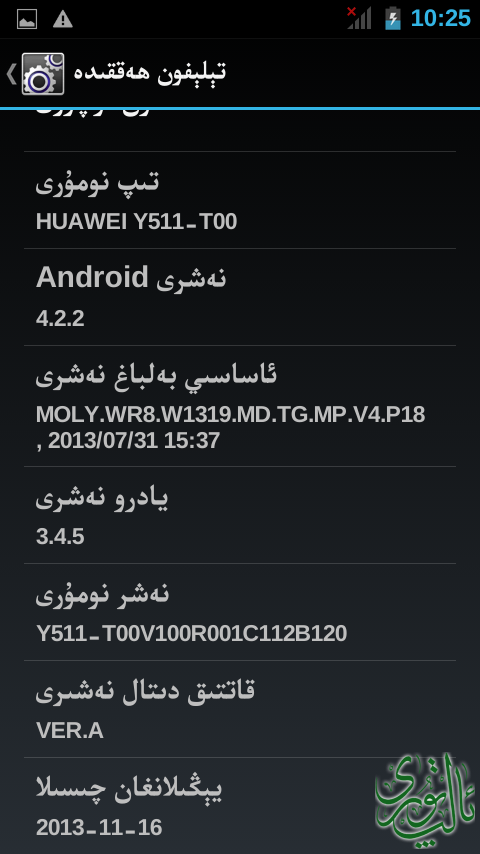The image size is (480, 854).
Task: Tap the signal strength icon with red X
Action: [x=359, y=18]
